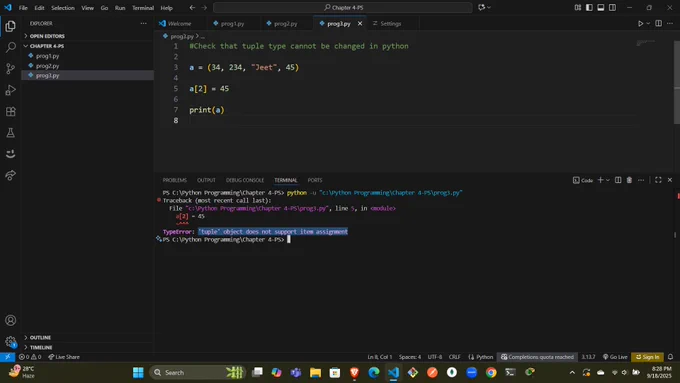This screenshot has width=680, height=383.
Task: Click Go Live in status bar
Action: [615, 357]
